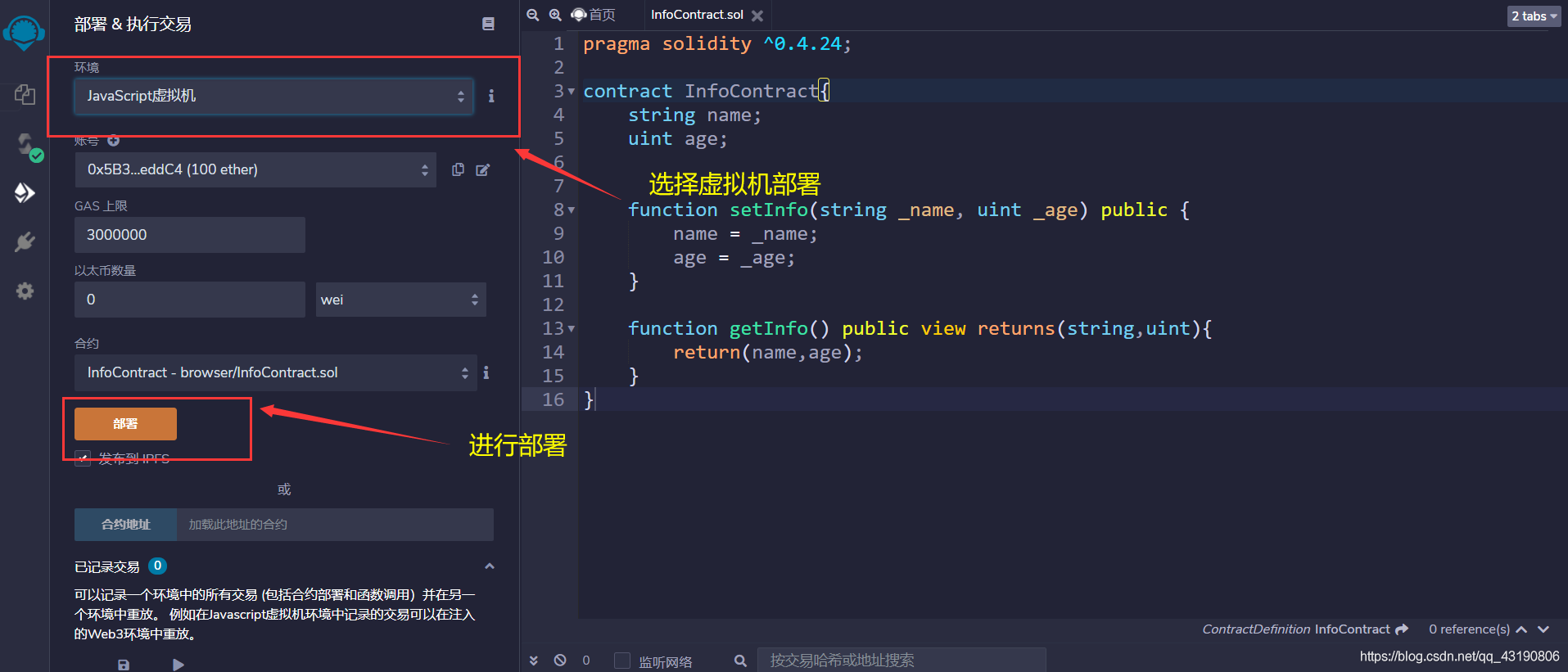1568x672 pixels.
Task: Click line number 16 in gutter
Action: point(554,399)
